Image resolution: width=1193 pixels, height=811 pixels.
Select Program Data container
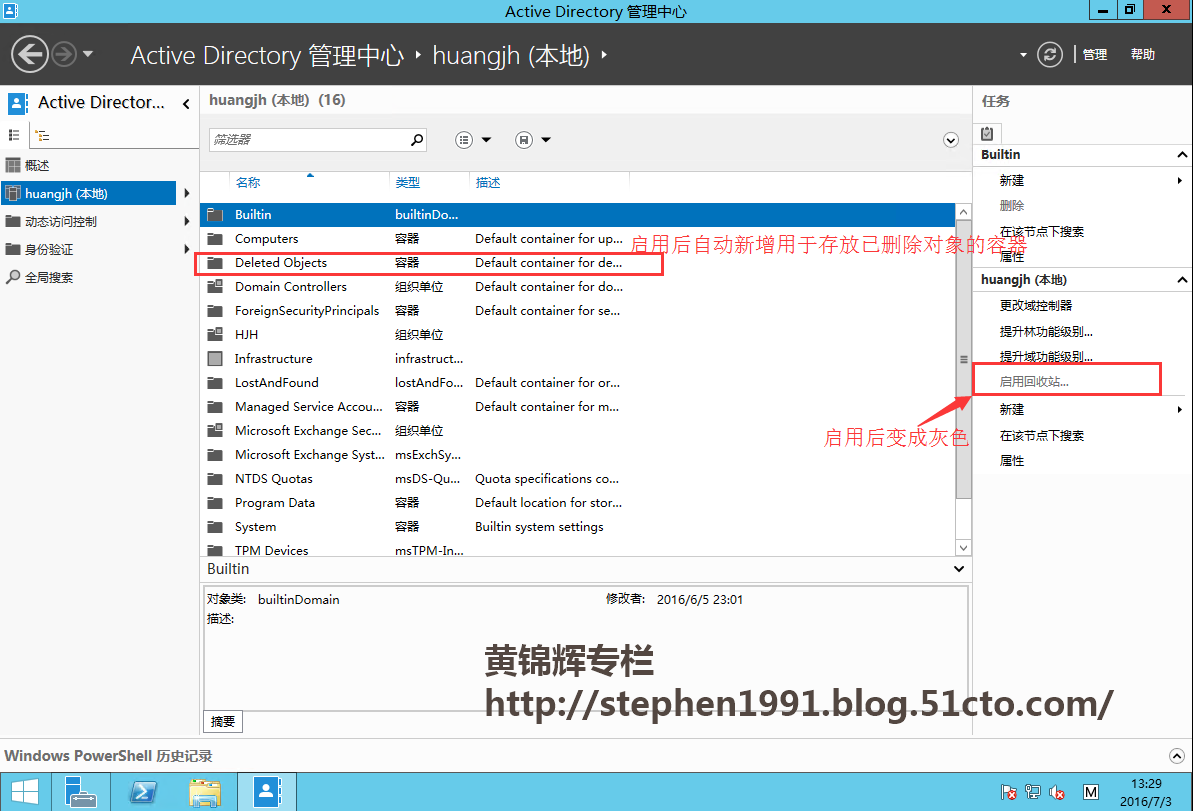577,503
